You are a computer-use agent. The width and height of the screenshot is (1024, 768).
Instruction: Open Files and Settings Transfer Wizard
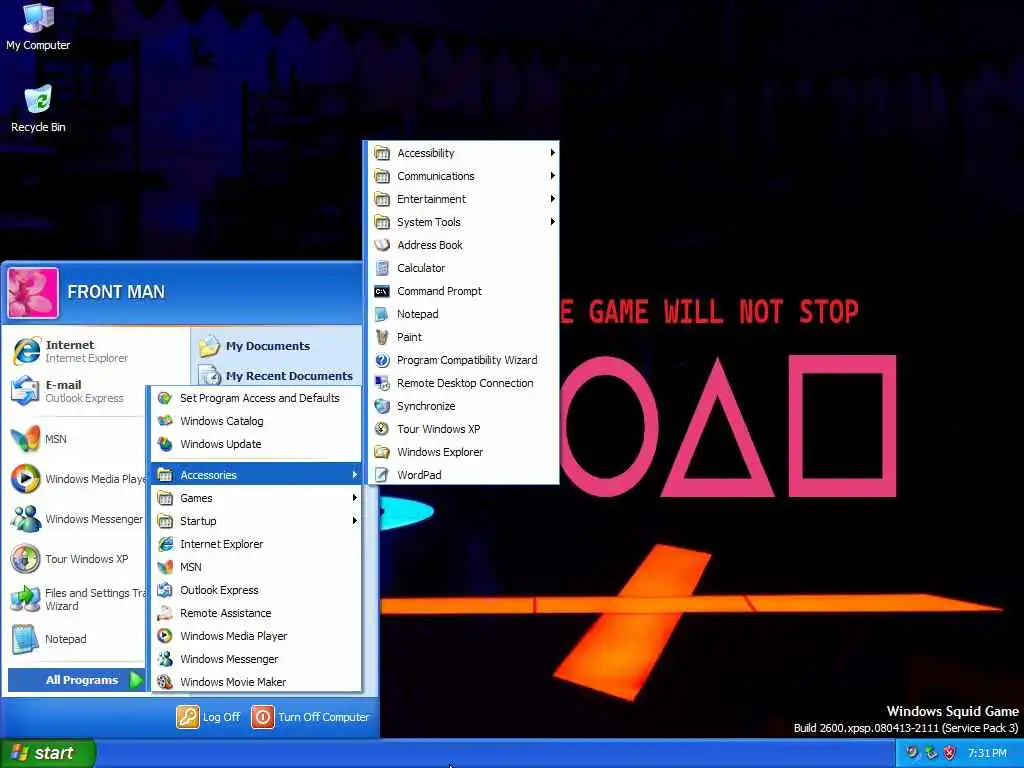[77, 600]
